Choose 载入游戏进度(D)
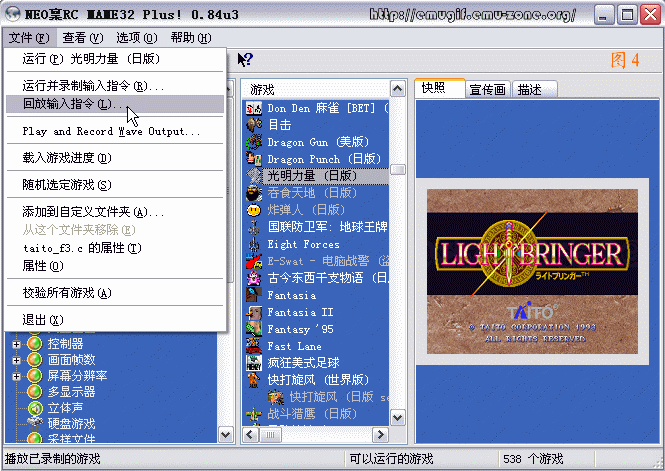 pos(115,158)
